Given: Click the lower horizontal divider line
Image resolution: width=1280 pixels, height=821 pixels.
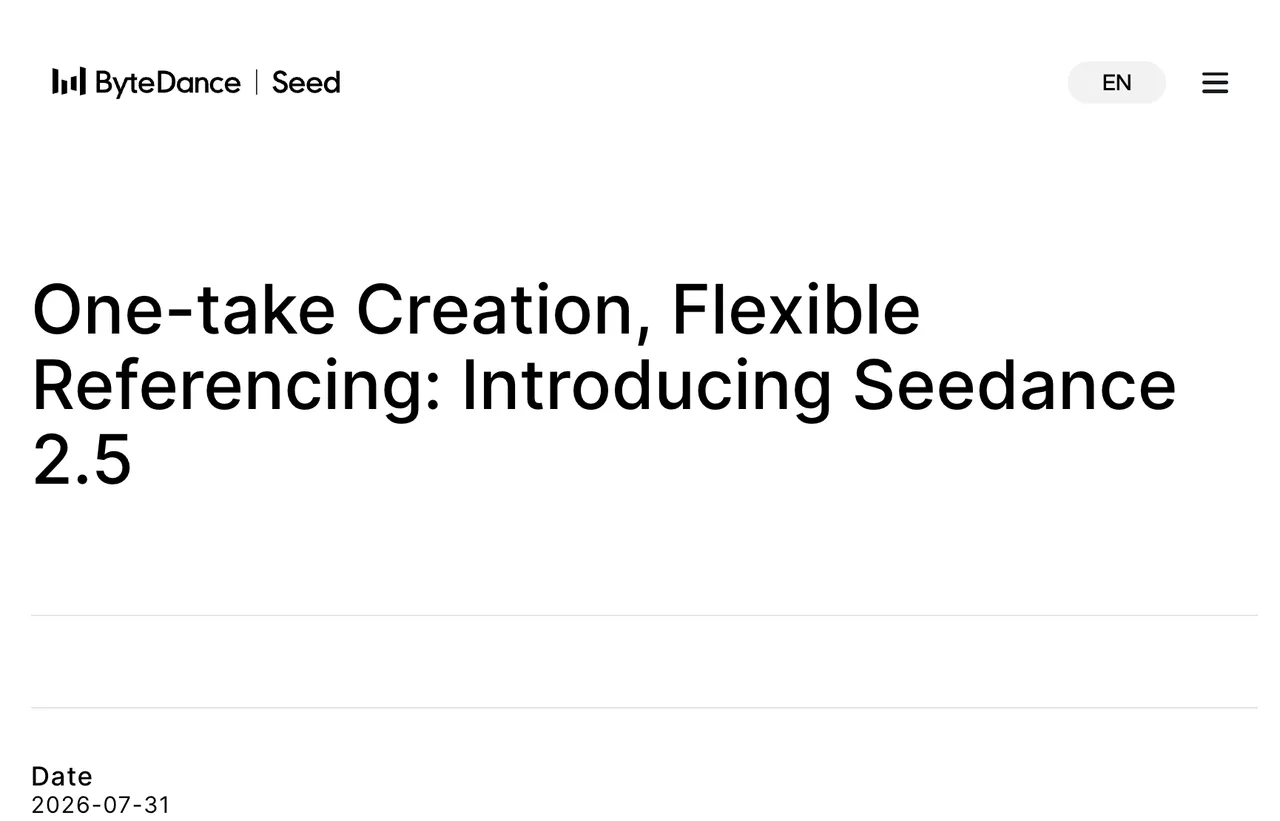Looking at the screenshot, I should tap(644, 708).
